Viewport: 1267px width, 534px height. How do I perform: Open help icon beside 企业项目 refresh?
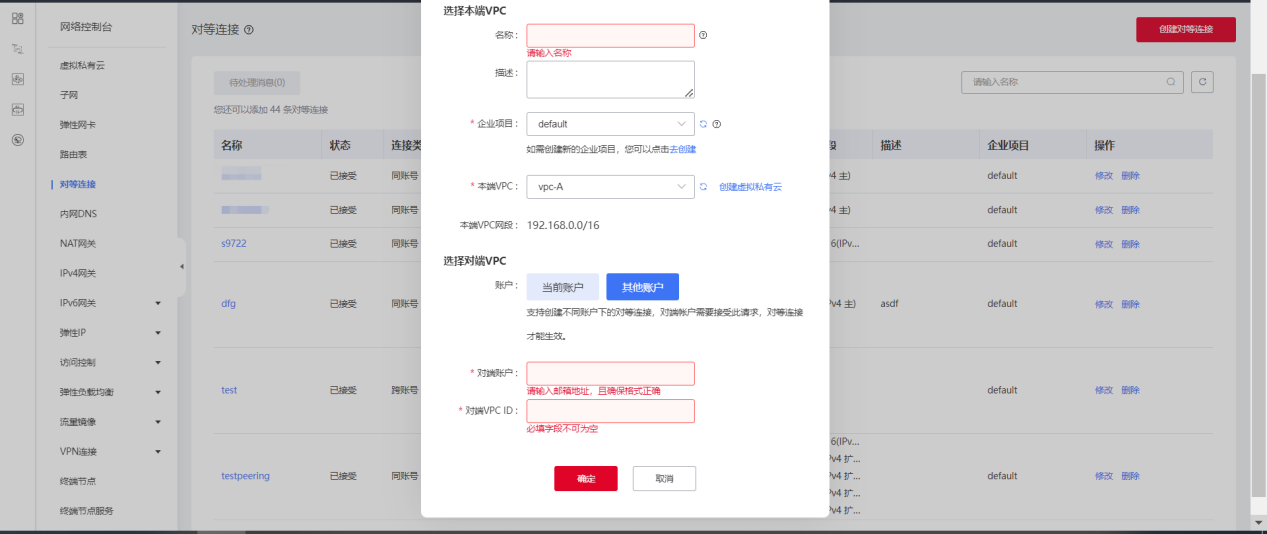(x=717, y=124)
